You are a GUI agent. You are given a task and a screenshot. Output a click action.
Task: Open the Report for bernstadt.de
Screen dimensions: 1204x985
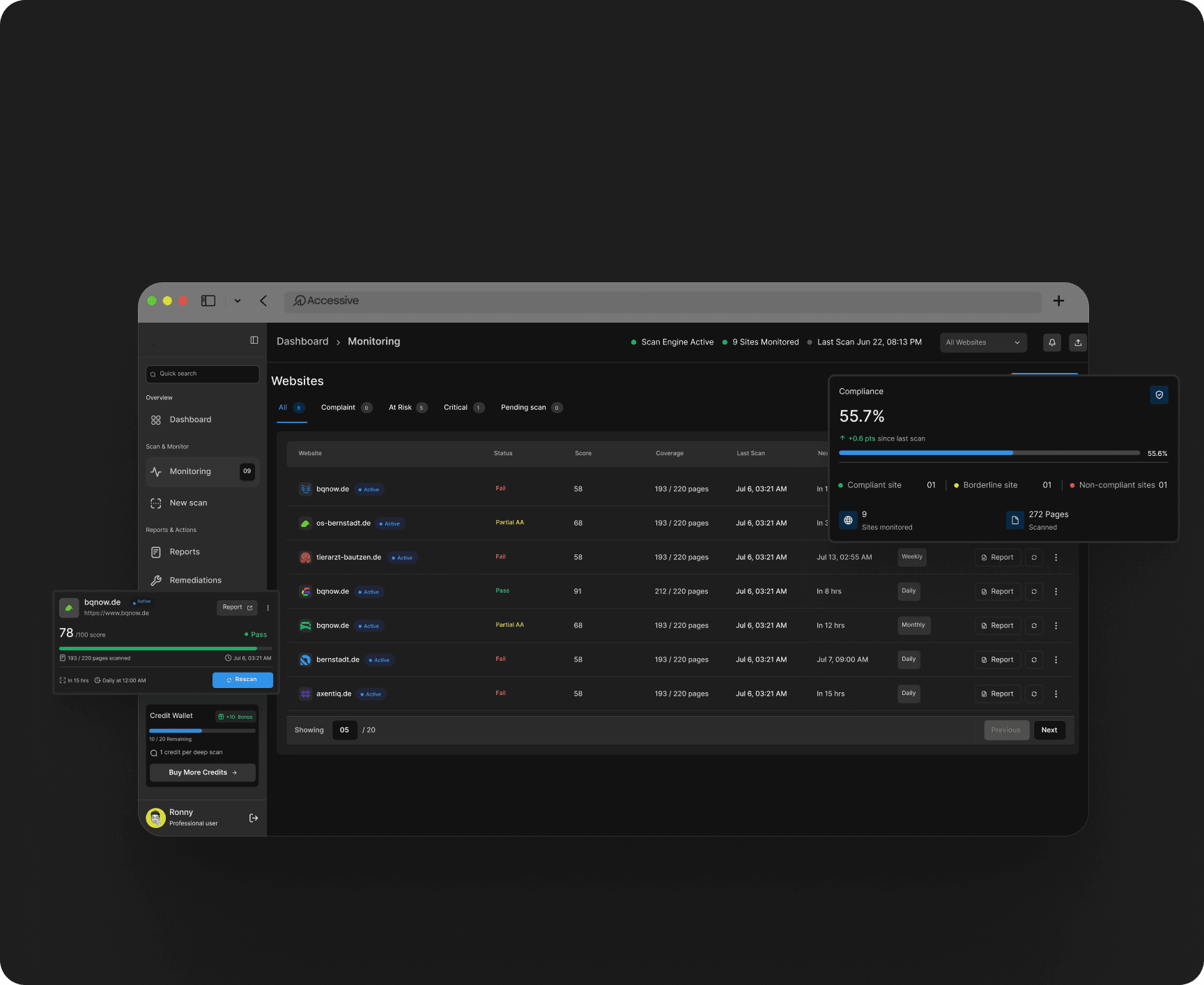tap(998, 660)
